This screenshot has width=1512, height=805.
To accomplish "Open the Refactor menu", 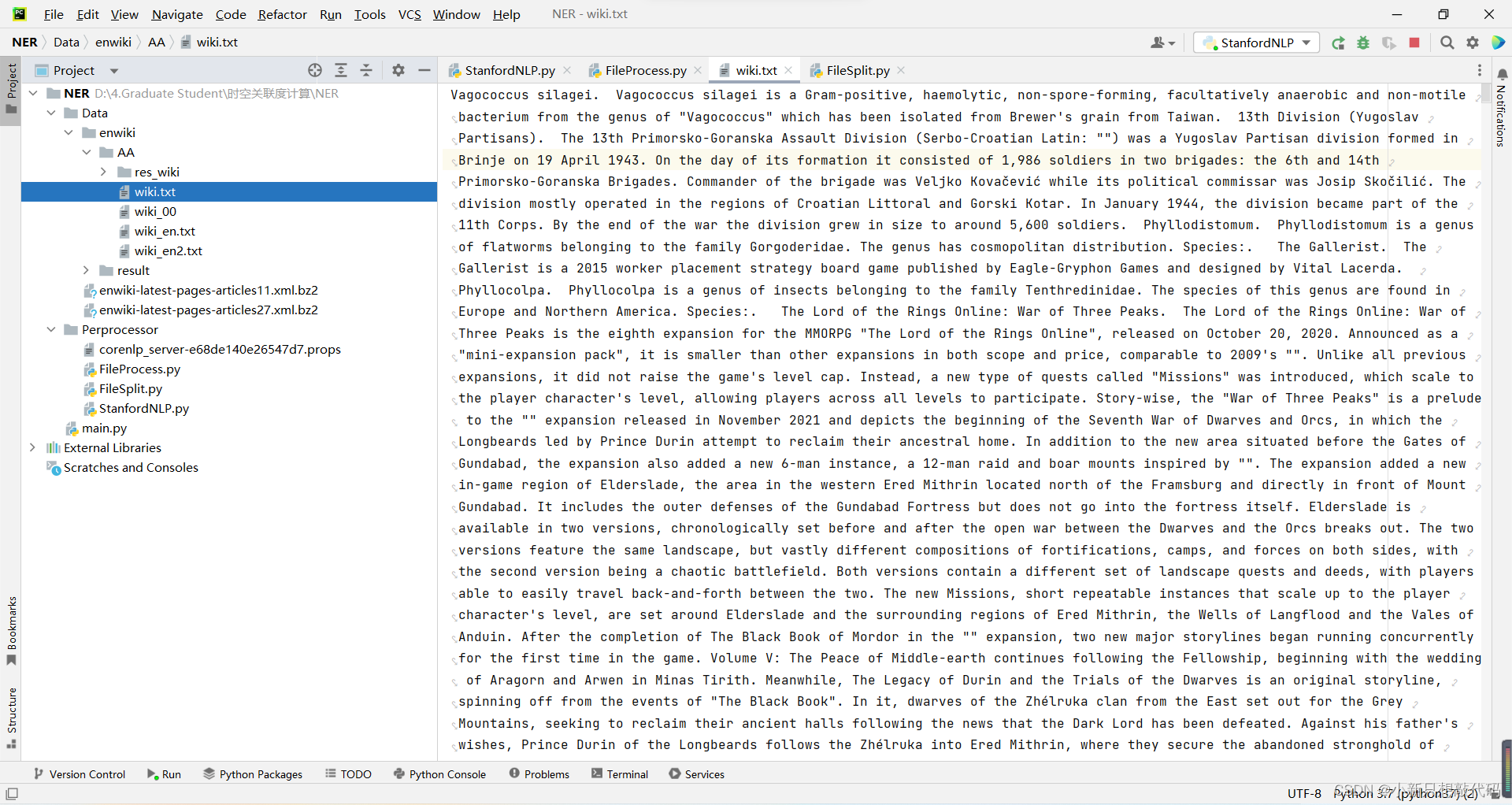I will 282,14.
